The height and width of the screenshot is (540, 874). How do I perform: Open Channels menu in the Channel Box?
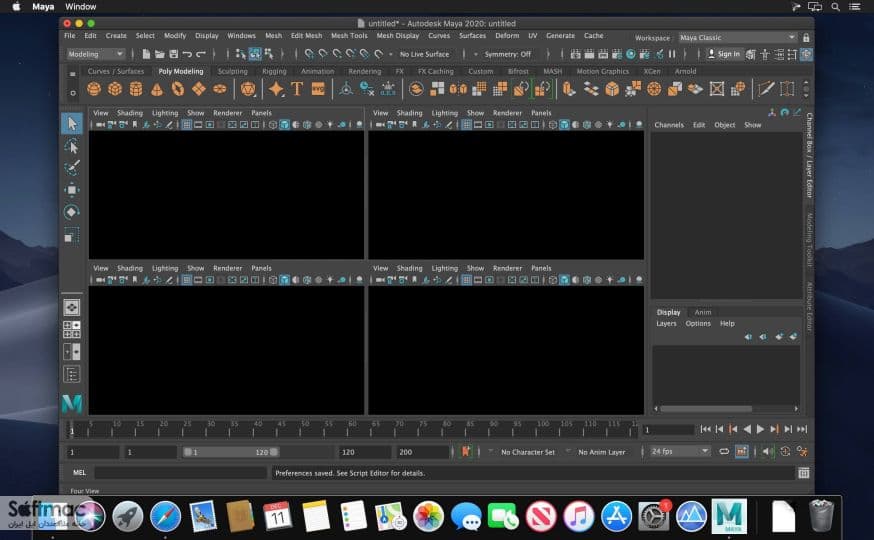[x=669, y=125]
